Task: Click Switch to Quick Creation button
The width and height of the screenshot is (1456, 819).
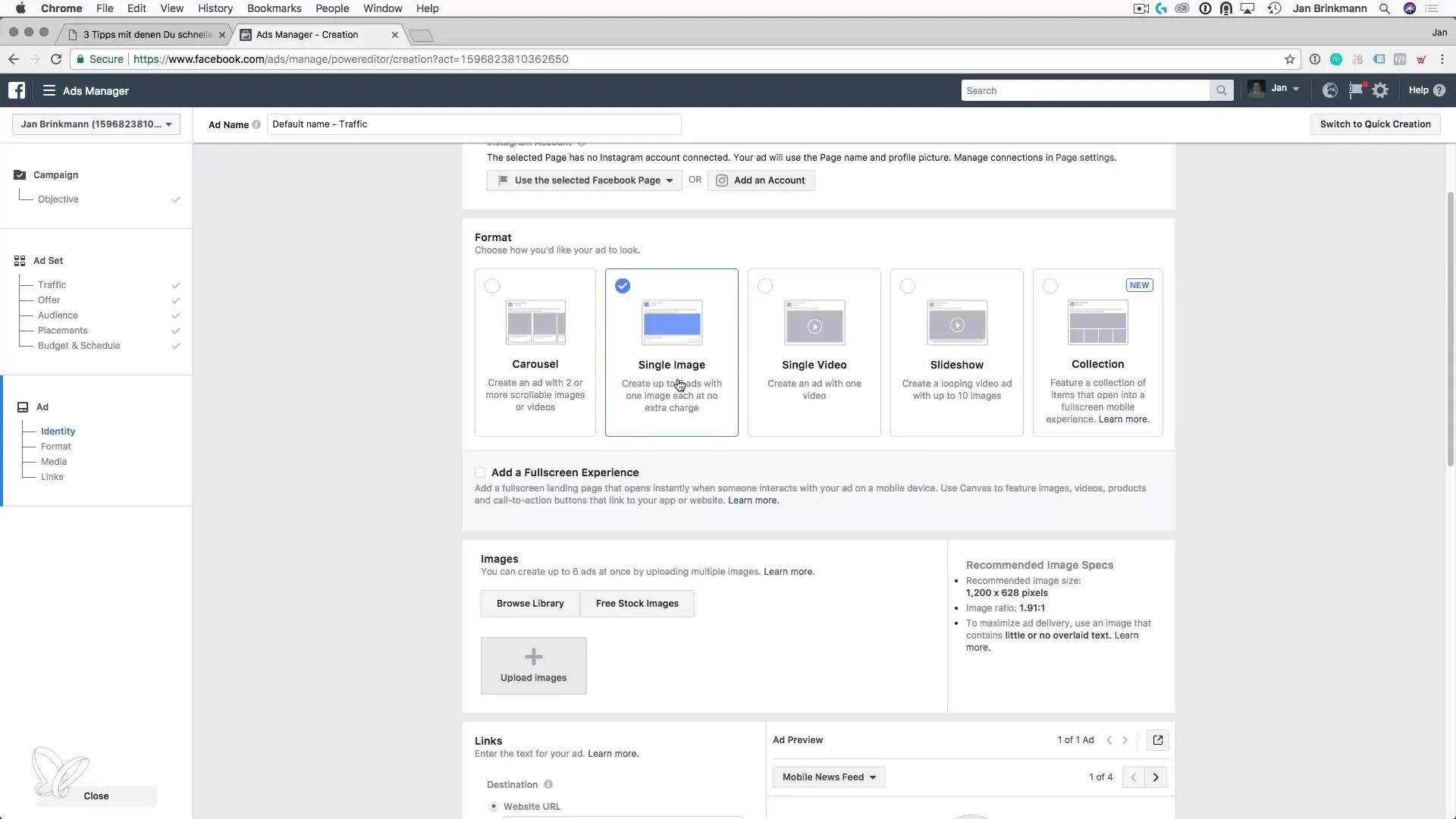Action: [x=1375, y=124]
